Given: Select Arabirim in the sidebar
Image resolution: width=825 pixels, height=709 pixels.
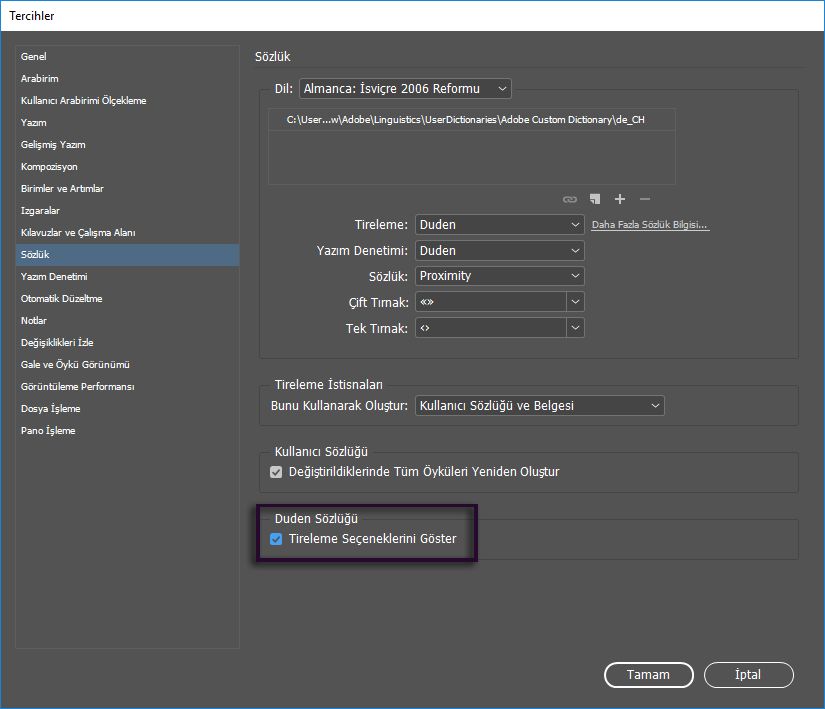Looking at the screenshot, I should (127, 78).
